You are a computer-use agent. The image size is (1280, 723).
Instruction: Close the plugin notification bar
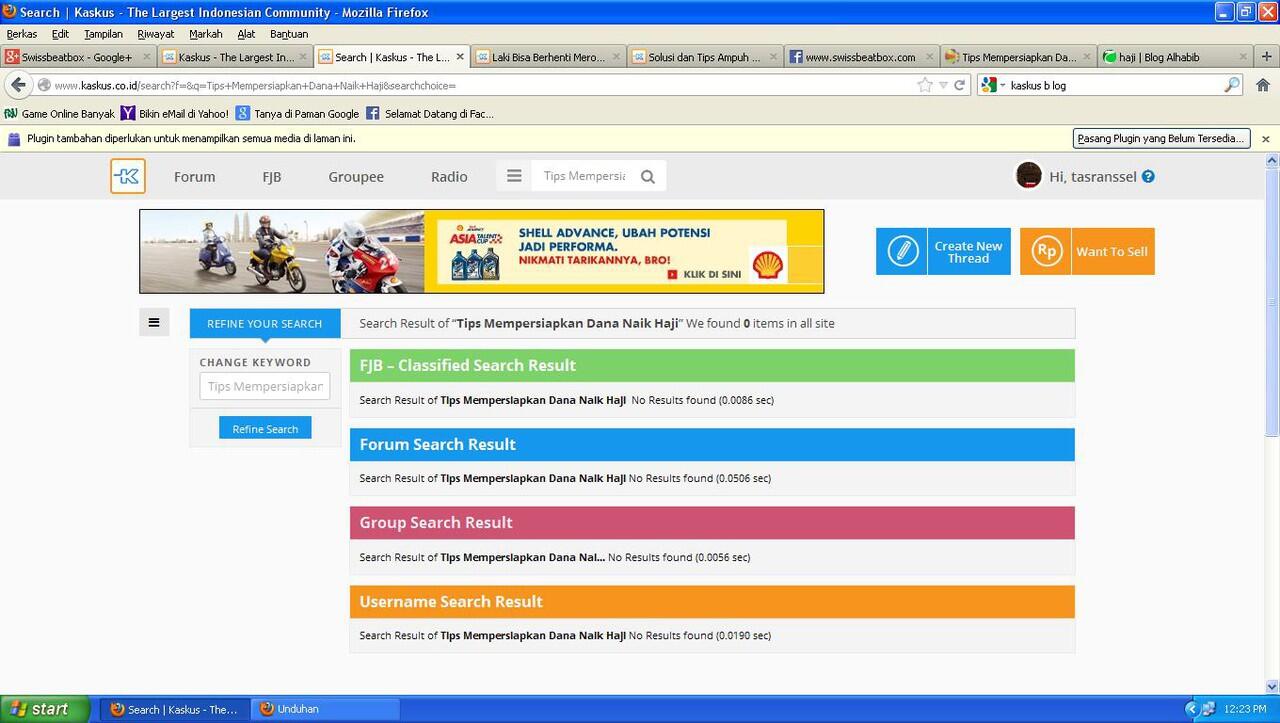(x=1265, y=139)
